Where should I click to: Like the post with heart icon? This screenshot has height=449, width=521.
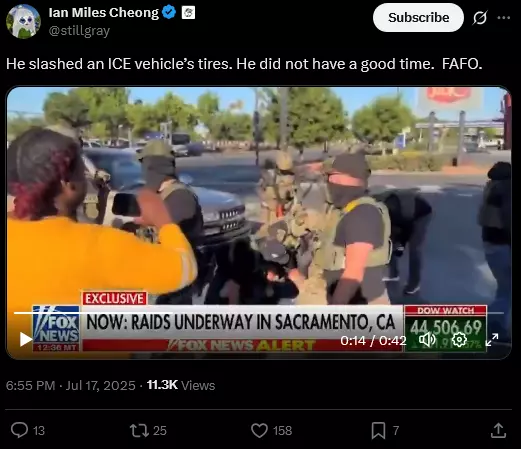(259, 430)
